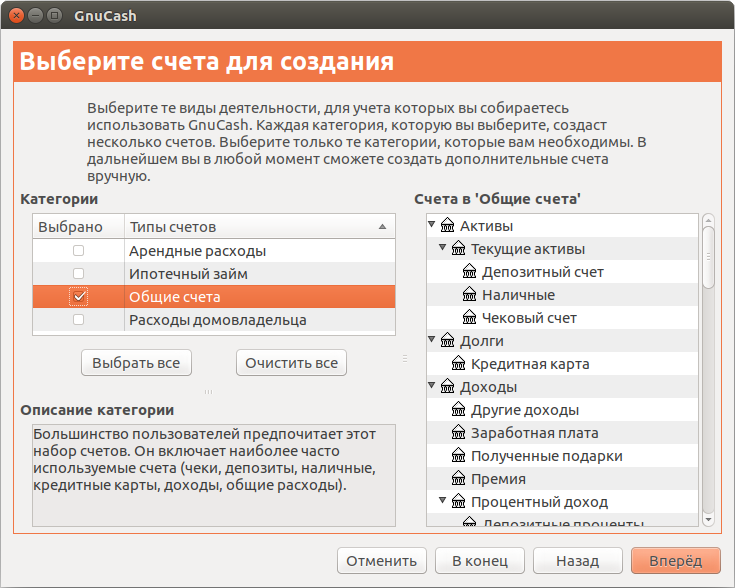Click the account icon of Кредитная карта
Screen dimensions: 735x588
click(x=458, y=363)
